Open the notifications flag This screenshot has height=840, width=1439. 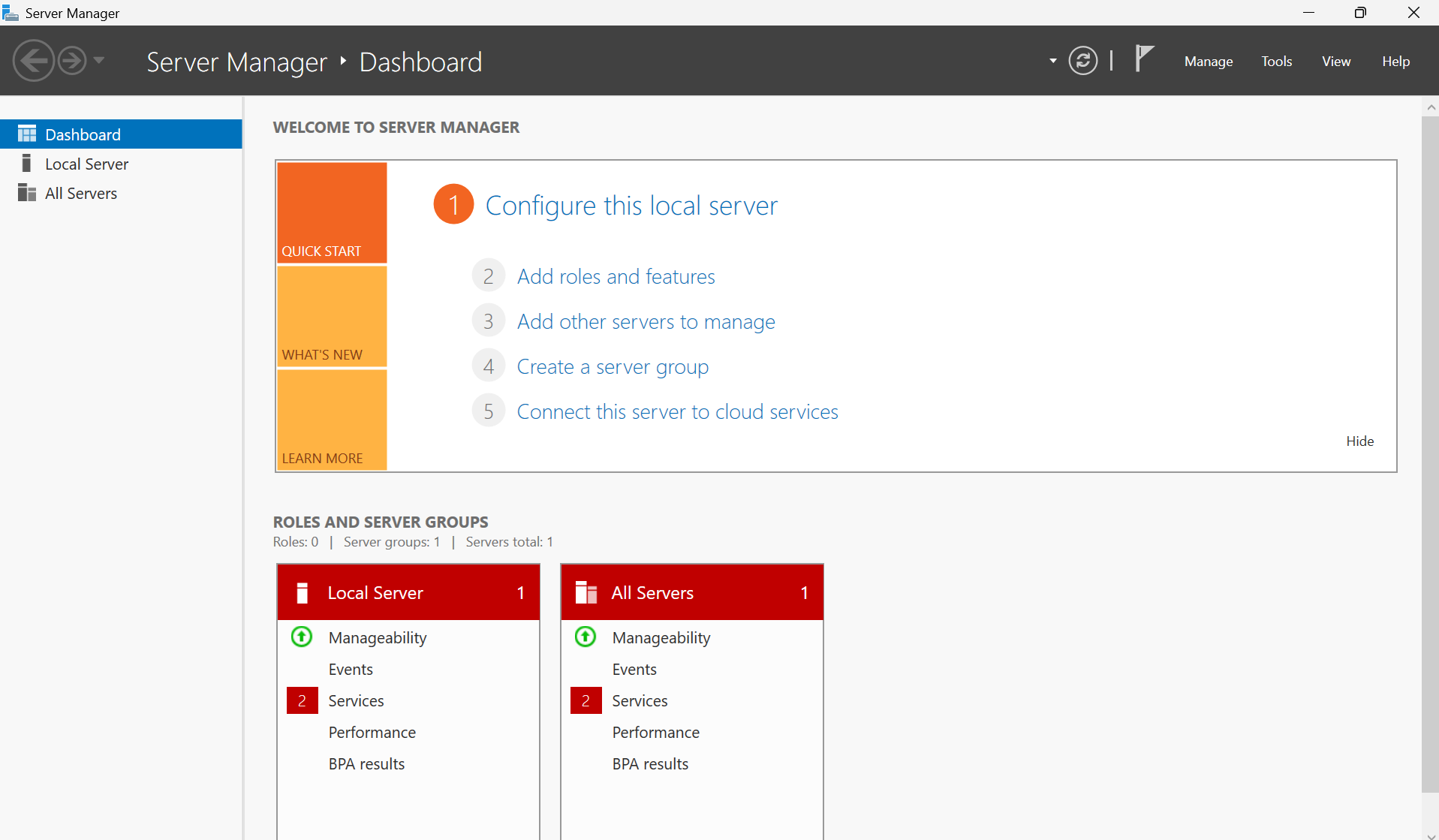pyautogui.click(x=1144, y=59)
